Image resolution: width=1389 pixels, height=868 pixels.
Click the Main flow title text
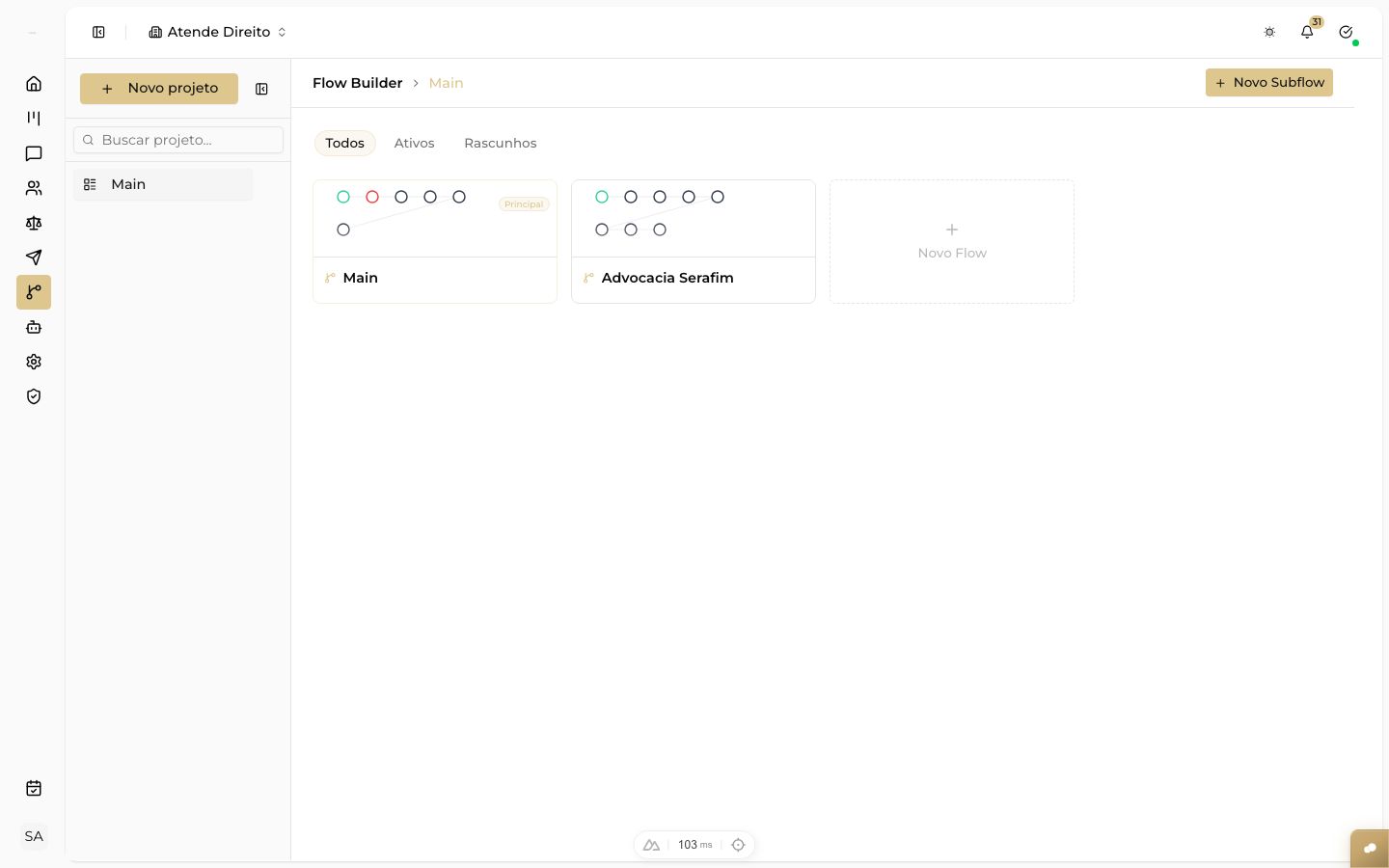coord(361,278)
